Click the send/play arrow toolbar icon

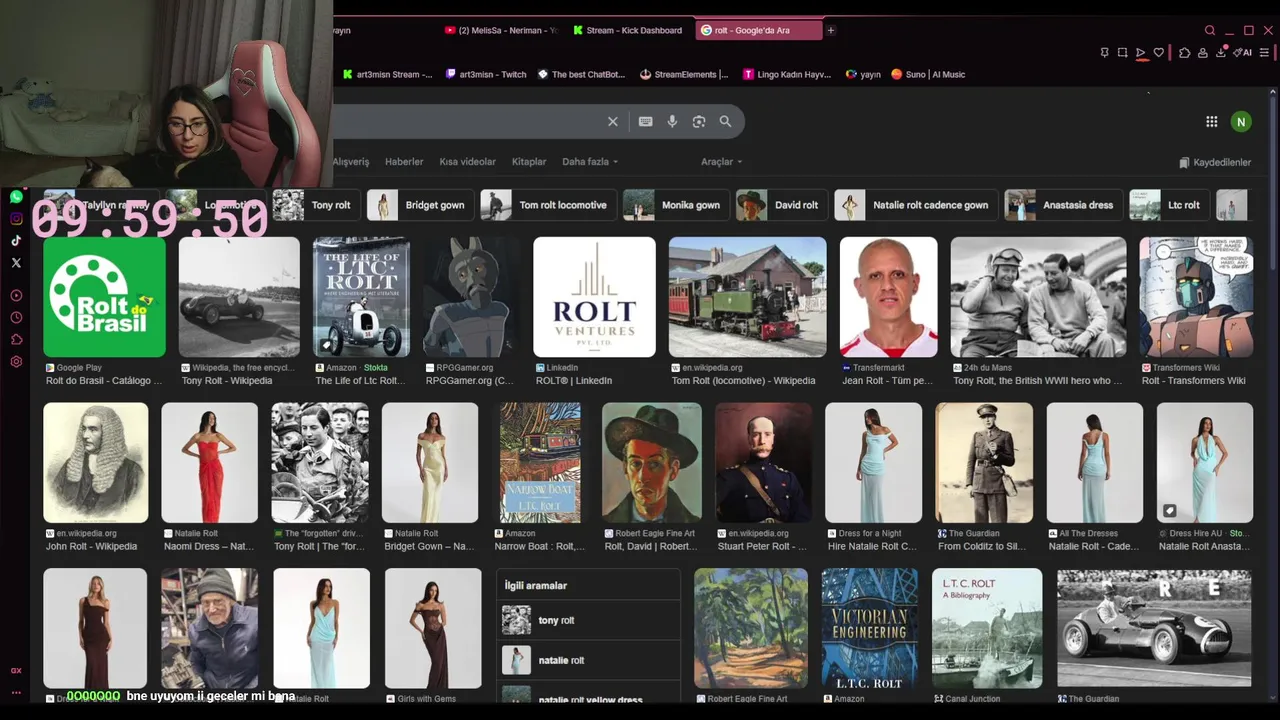1140,53
